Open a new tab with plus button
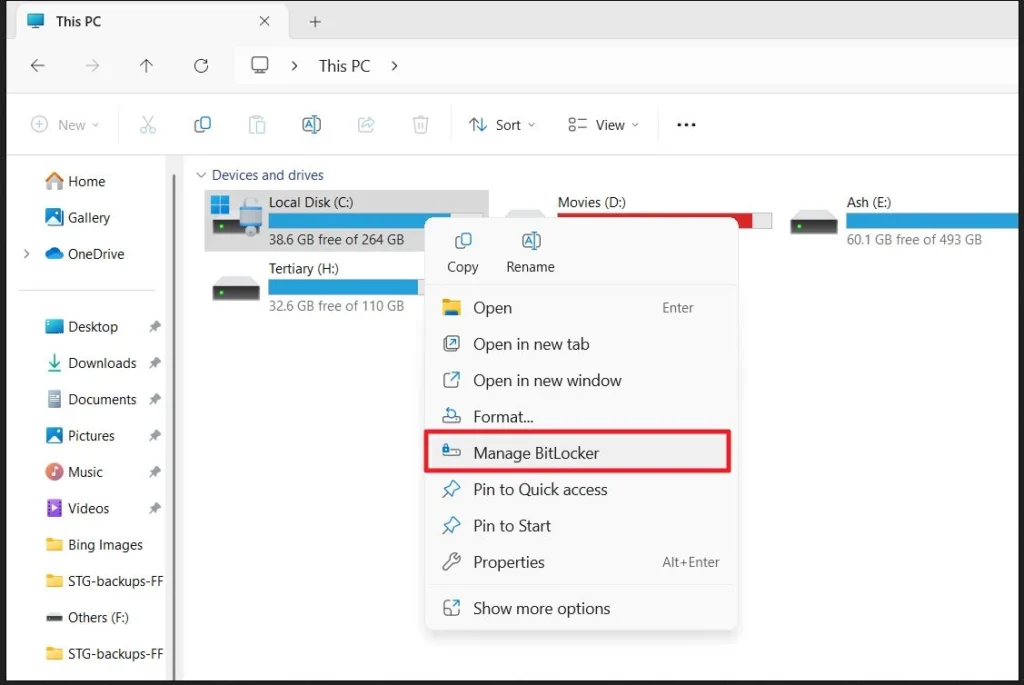This screenshot has height=685, width=1024. [315, 21]
